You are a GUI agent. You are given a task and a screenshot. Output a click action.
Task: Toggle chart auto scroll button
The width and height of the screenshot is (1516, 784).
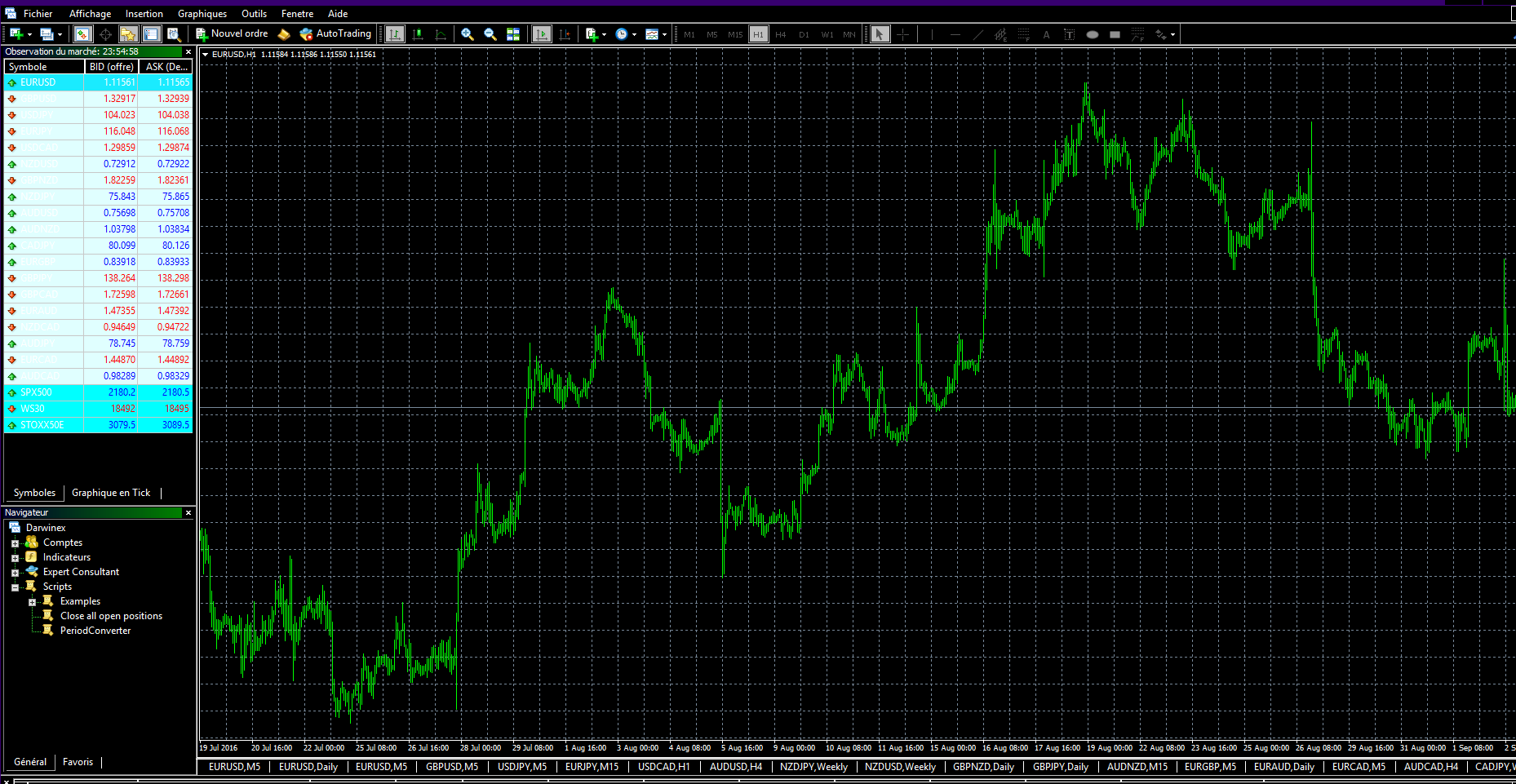tap(542, 34)
